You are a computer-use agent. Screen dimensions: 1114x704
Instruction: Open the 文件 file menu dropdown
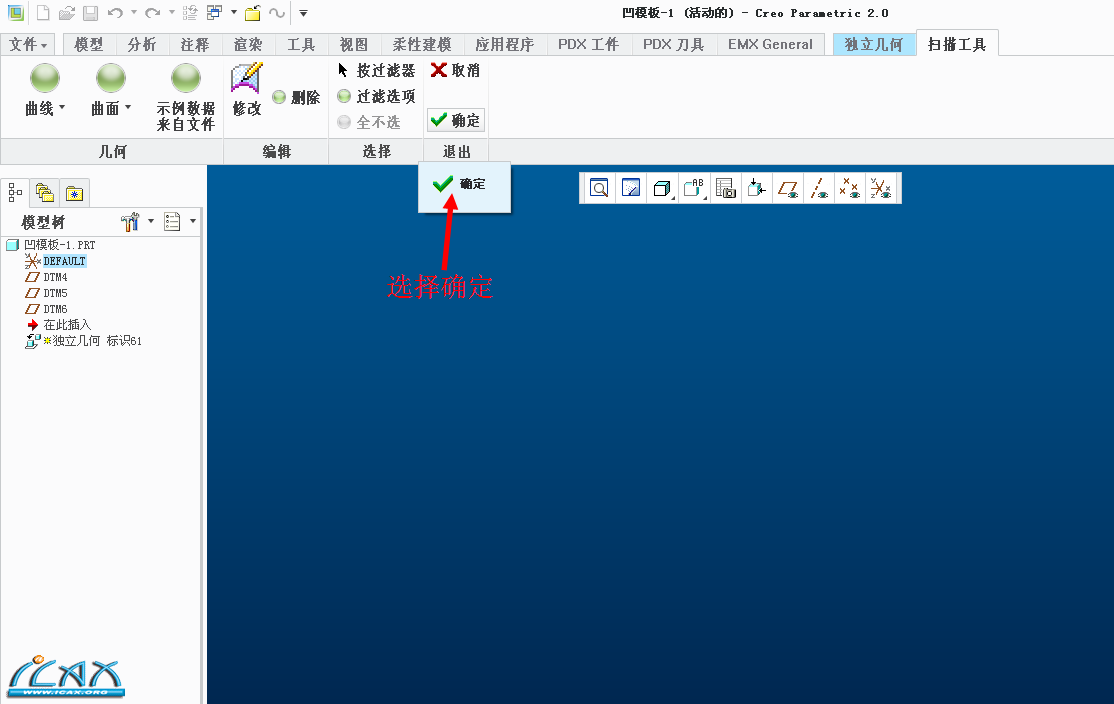28,45
